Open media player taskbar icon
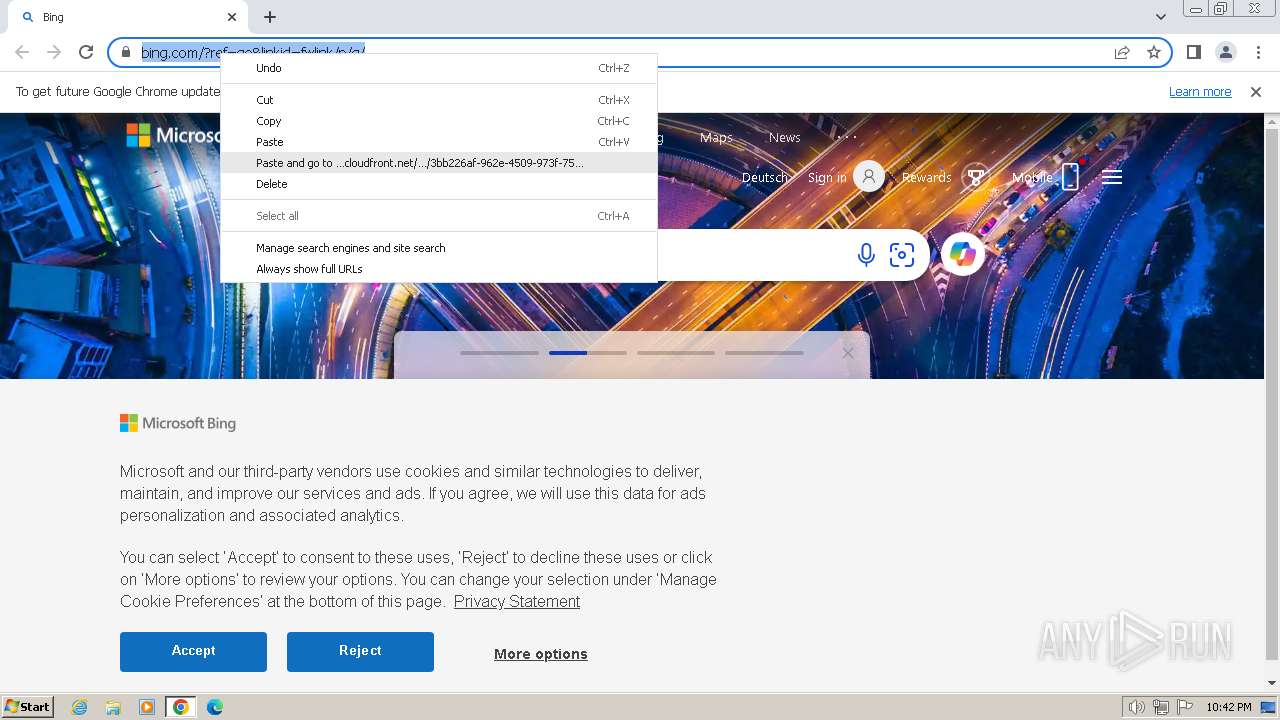Viewport: 1280px width, 720px height. [147, 707]
